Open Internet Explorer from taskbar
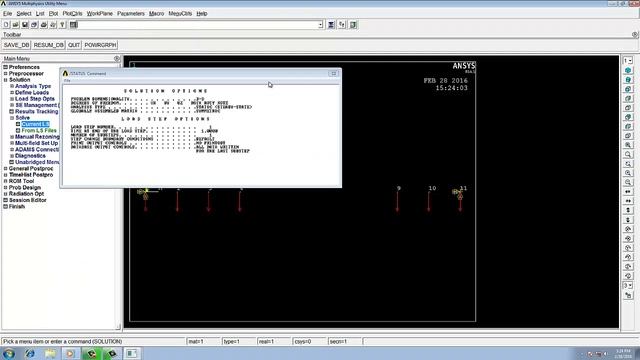 (30, 353)
